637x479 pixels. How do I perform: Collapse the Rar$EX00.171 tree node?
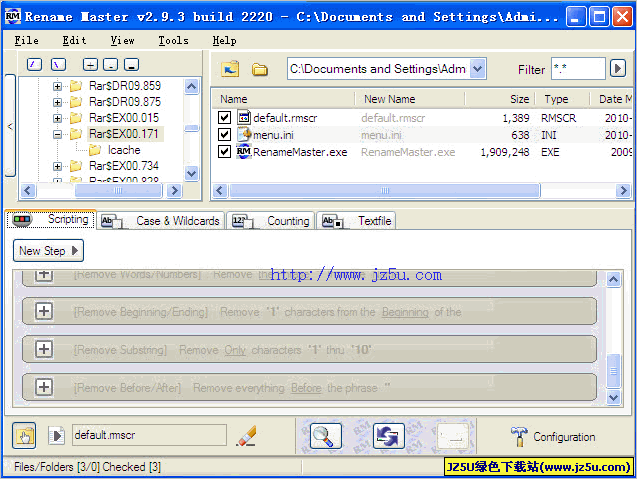(x=57, y=134)
